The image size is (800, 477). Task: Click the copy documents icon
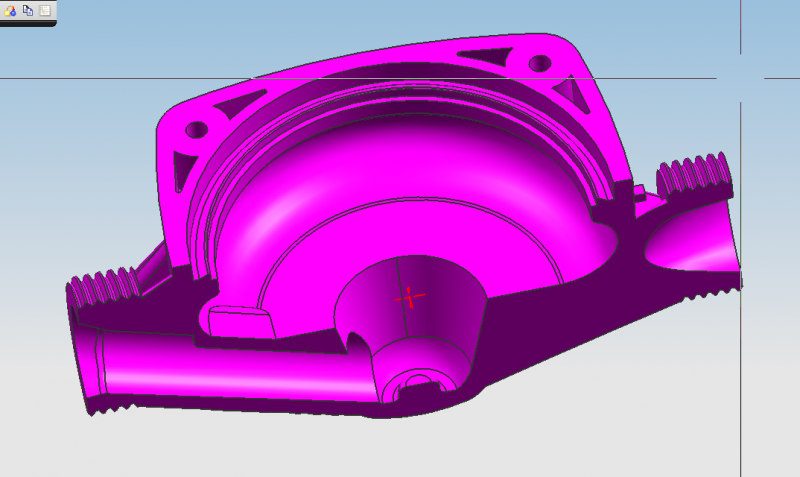click(28, 10)
